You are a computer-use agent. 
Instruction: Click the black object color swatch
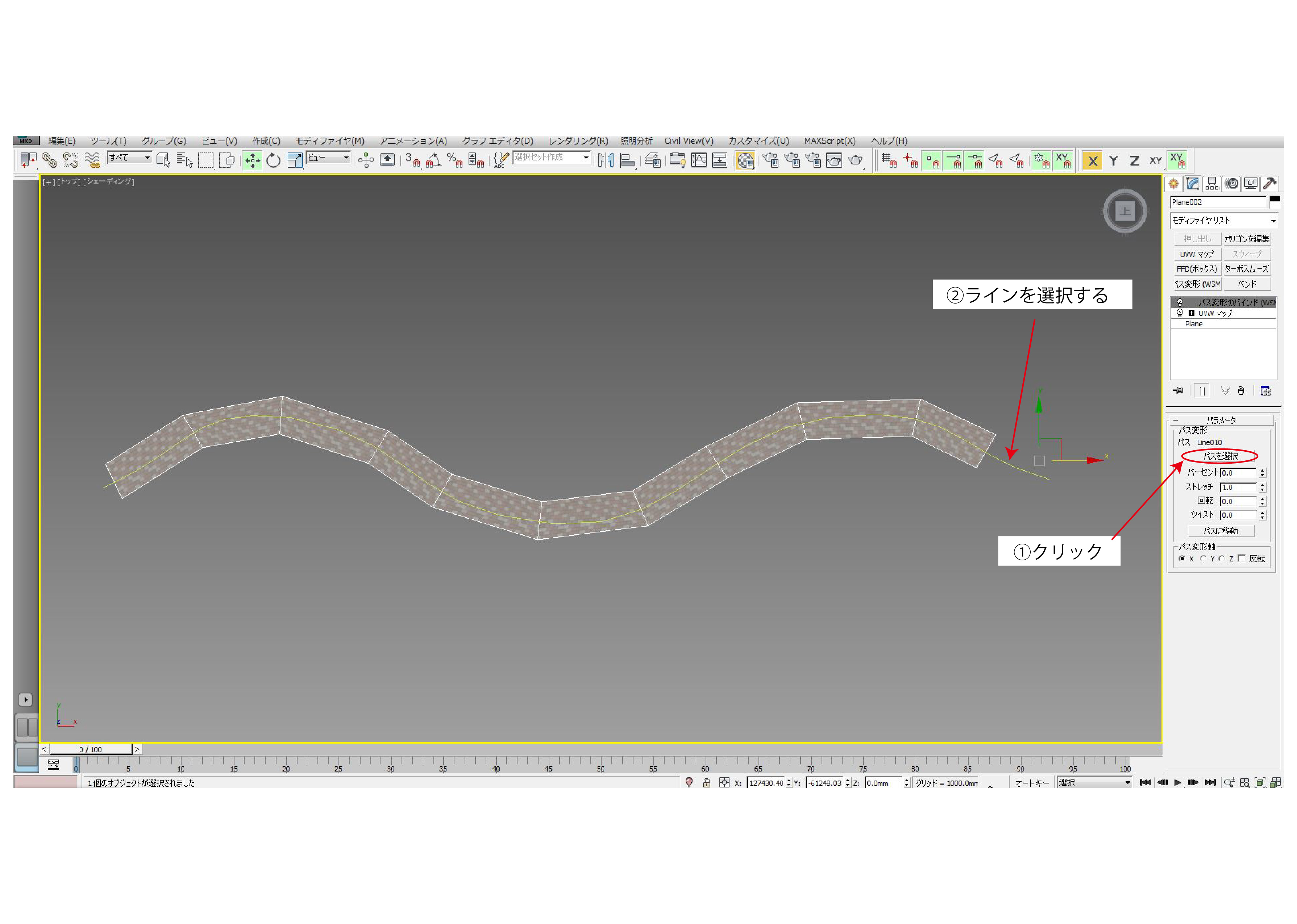click(x=1275, y=199)
